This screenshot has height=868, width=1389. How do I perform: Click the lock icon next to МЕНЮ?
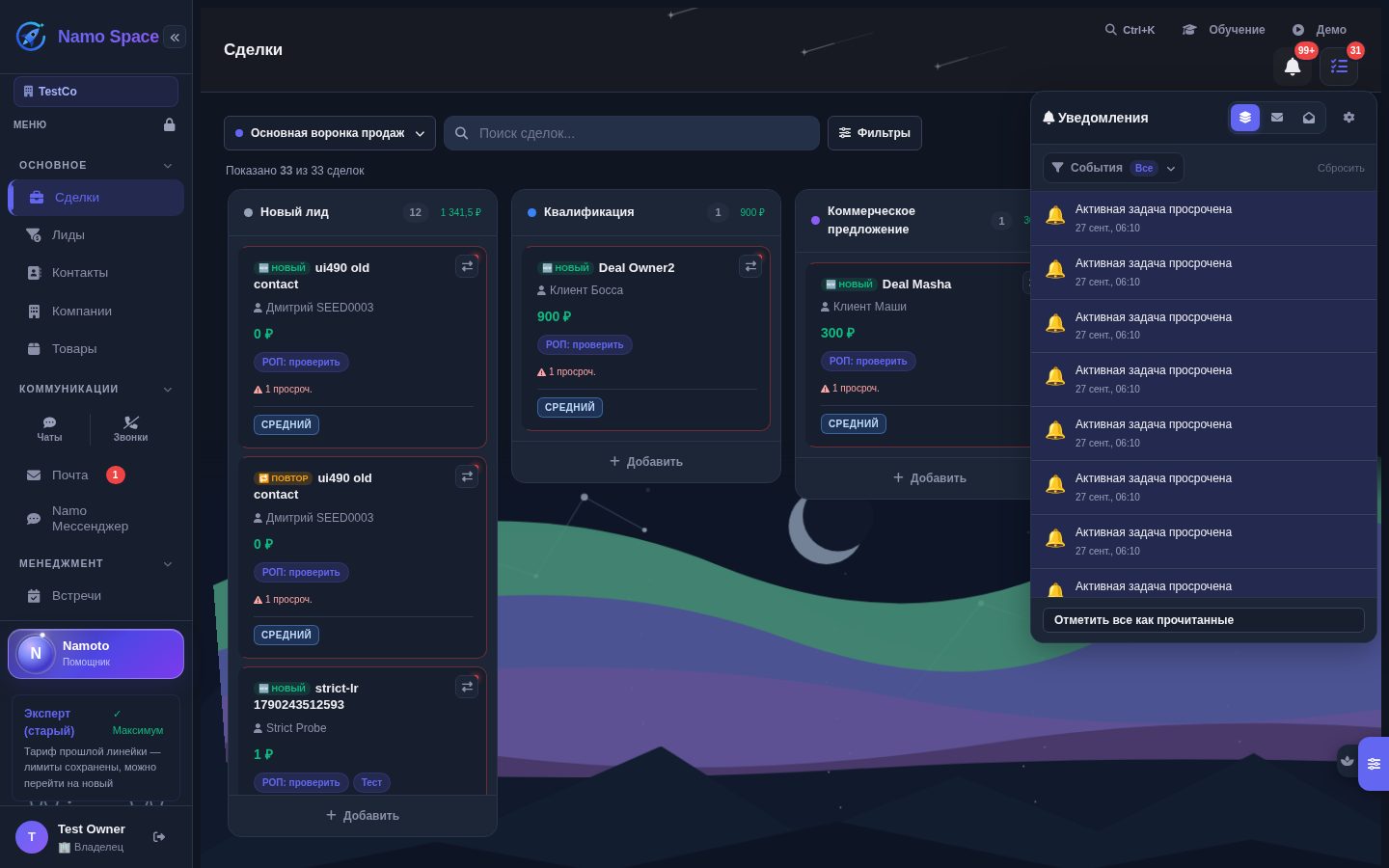pos(170,124)
